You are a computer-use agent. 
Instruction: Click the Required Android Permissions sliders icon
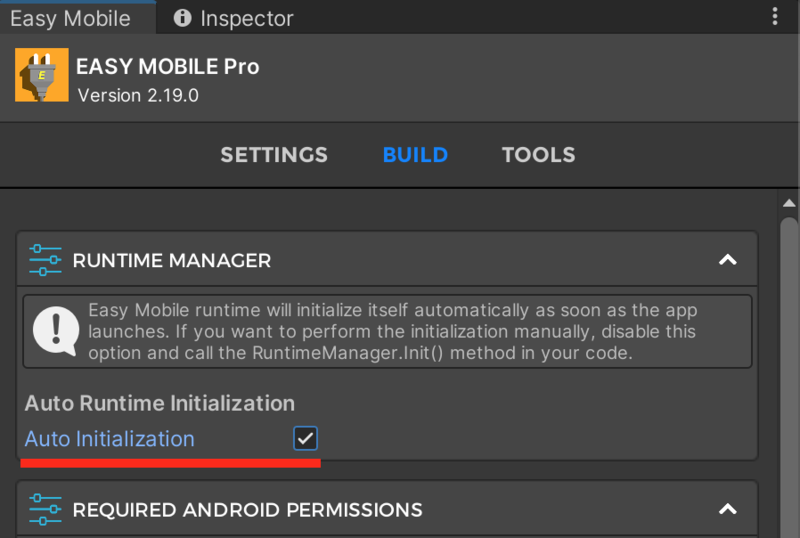(x=45, y=509)
